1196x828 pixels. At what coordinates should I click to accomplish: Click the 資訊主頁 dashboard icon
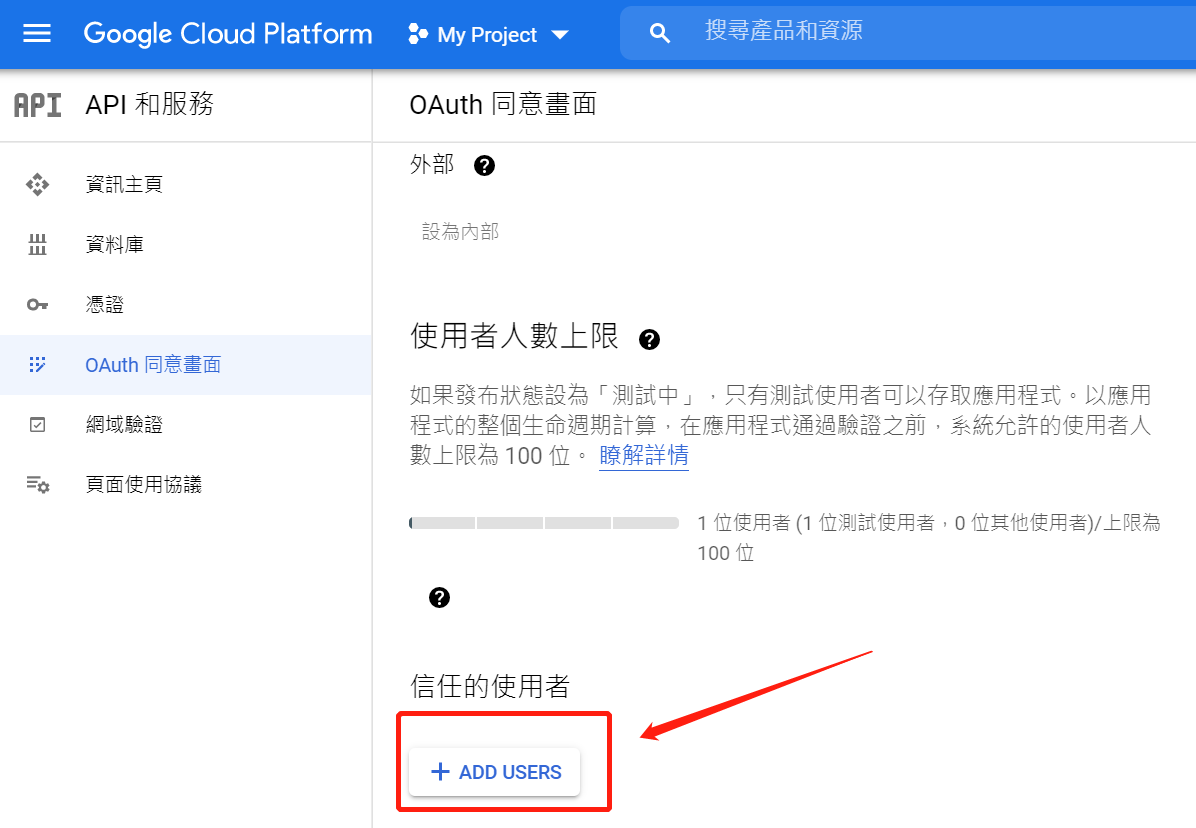37,185
